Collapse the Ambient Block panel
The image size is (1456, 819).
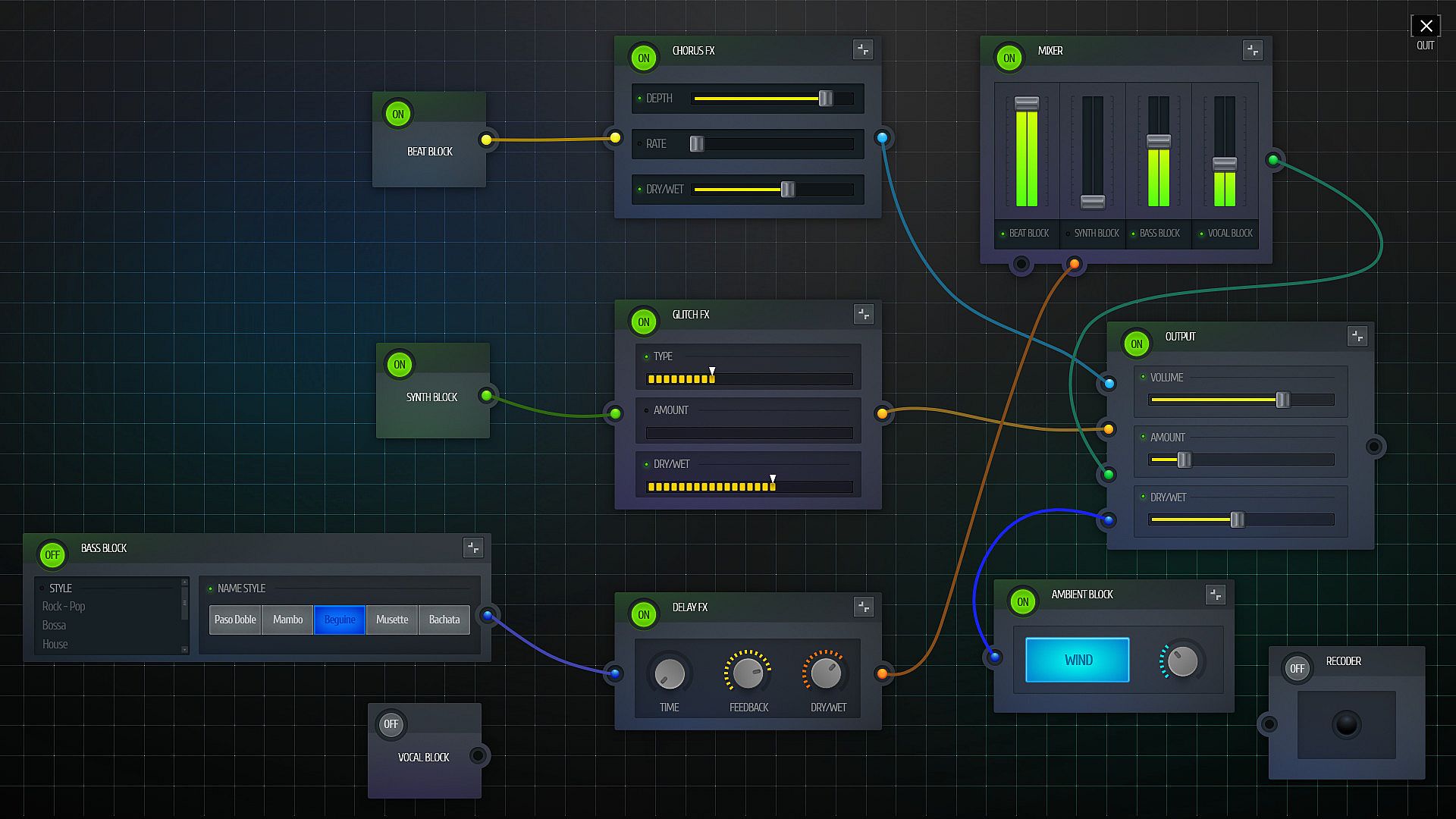[1216, 595]
